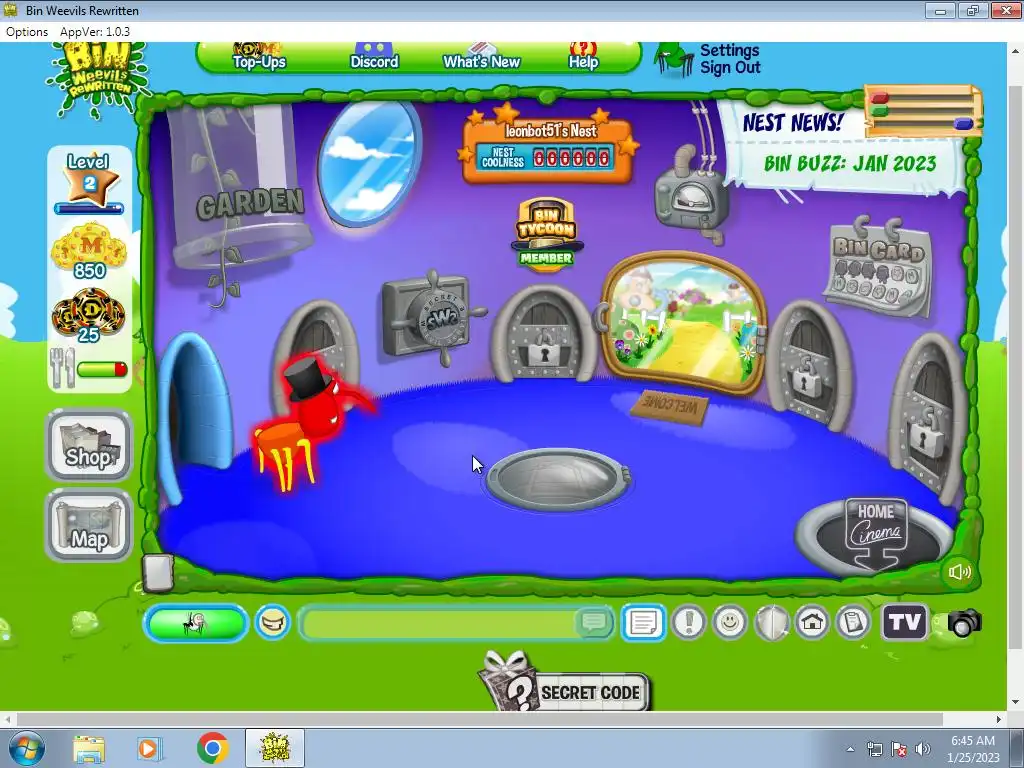This screenshot has width=1024, height=768.
Task: Open media player from taskbar
Action: (x=149, y=748)
